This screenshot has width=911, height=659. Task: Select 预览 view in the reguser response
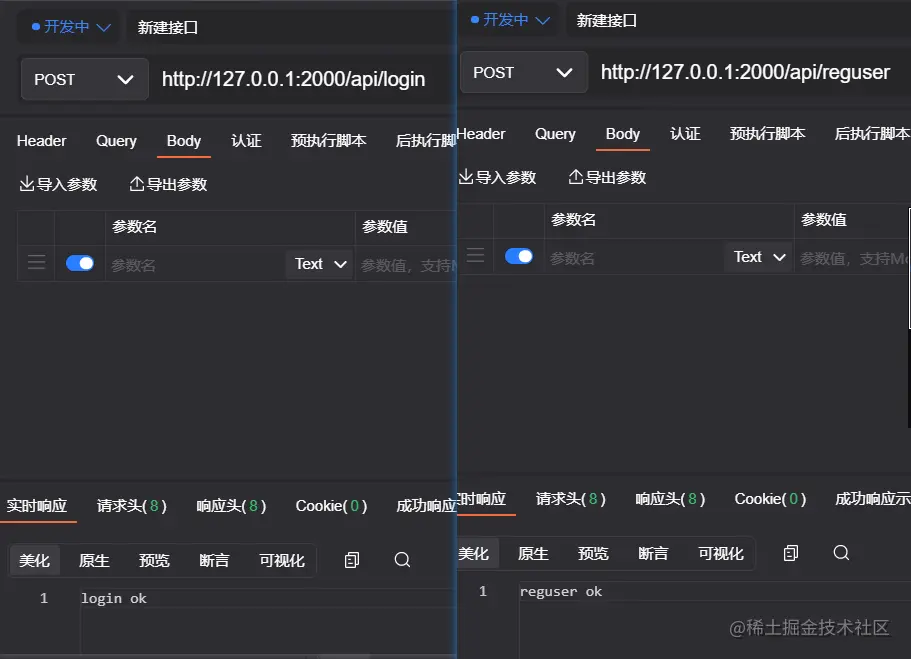(x=593, y=553)
